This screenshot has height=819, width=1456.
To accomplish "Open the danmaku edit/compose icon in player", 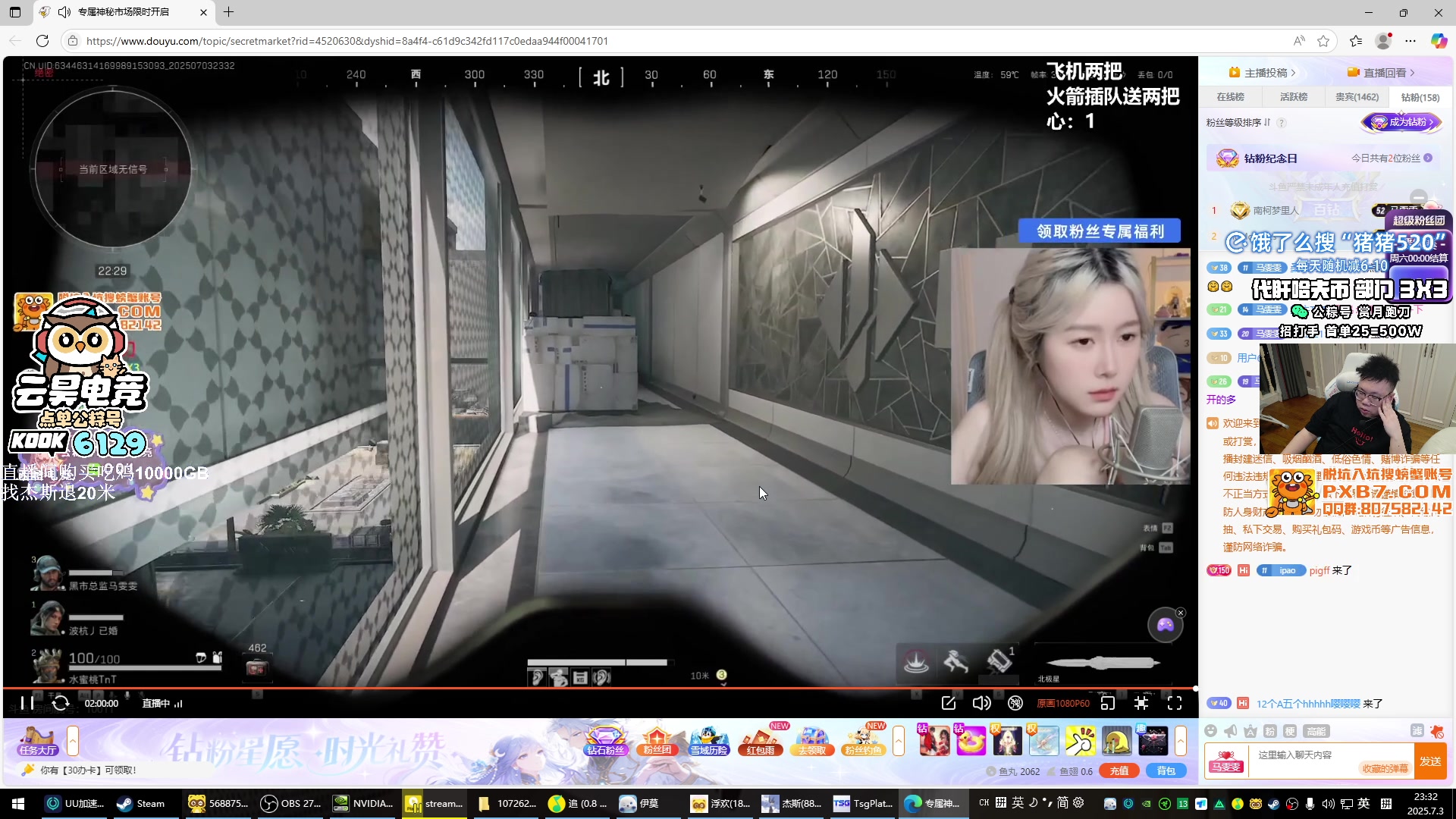I will (948, 703).
